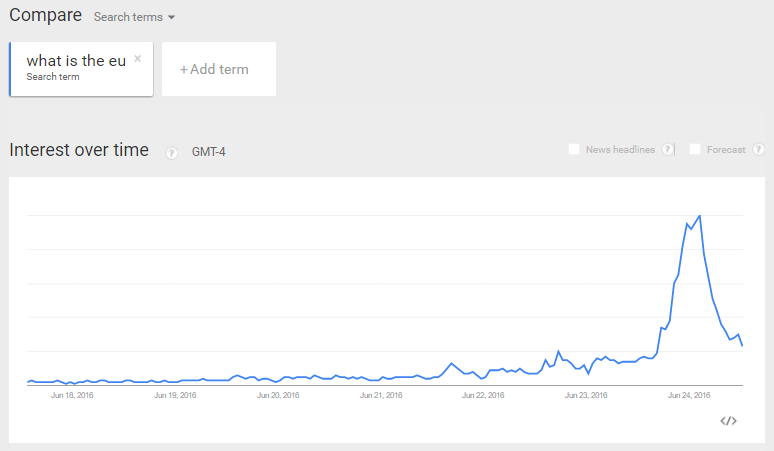Open help icon beside Interest over time
Viewport: 774px width, 451px height.
point(171,152)
